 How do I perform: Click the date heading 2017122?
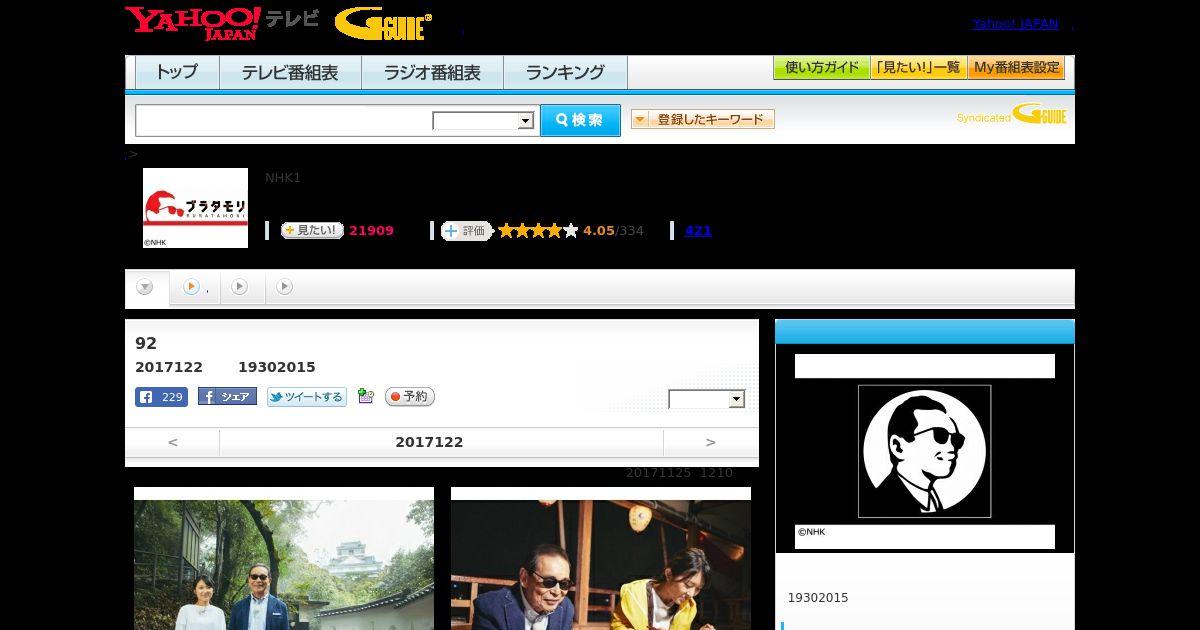(x=429, y=442)
